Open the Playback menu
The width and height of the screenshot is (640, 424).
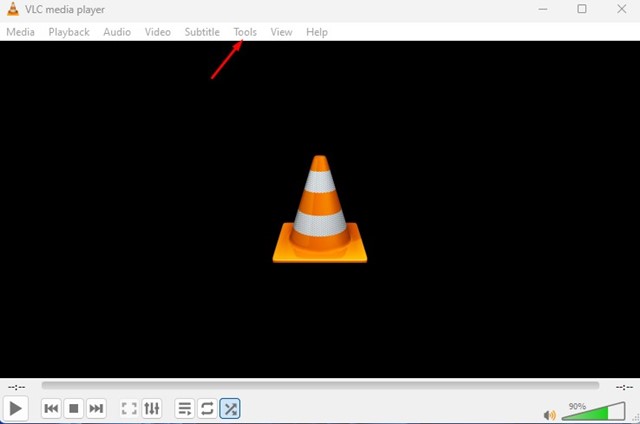click(69, 32)
